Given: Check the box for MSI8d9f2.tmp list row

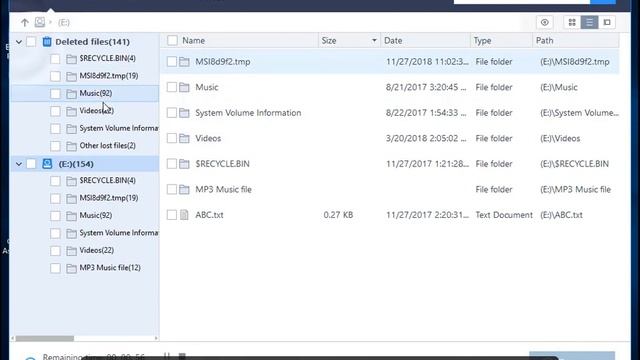Looking at the screenshot, I should (172, 62).
